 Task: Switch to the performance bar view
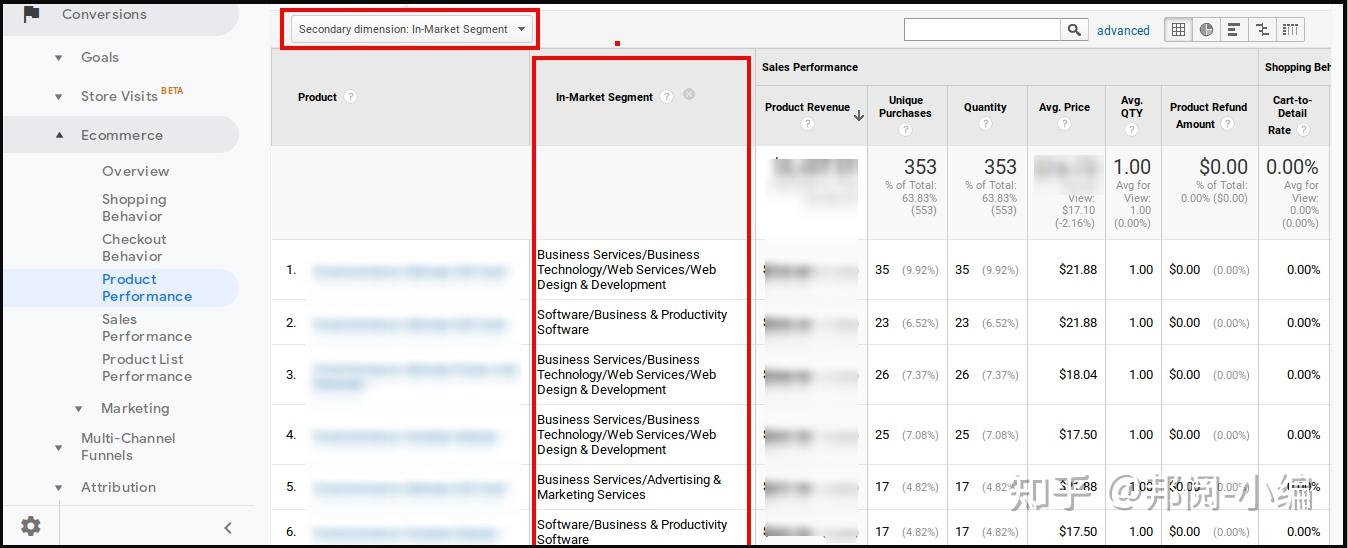coord(1235,30)
